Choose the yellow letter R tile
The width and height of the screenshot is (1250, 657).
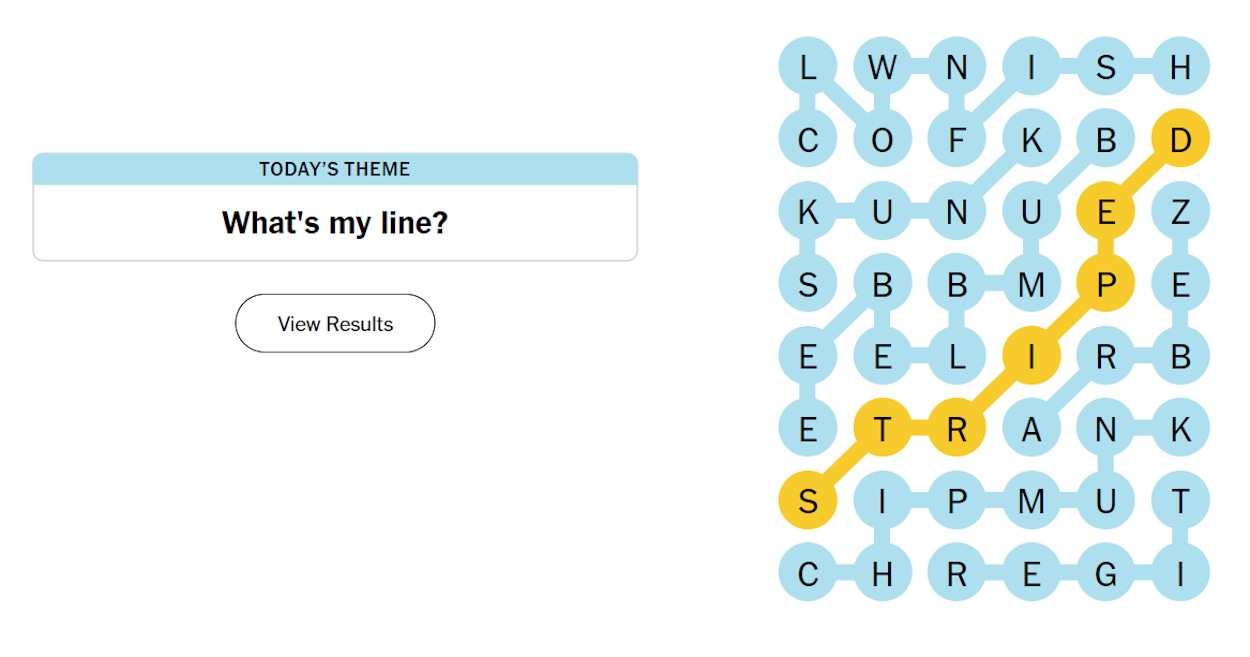(x=957, y=429)
